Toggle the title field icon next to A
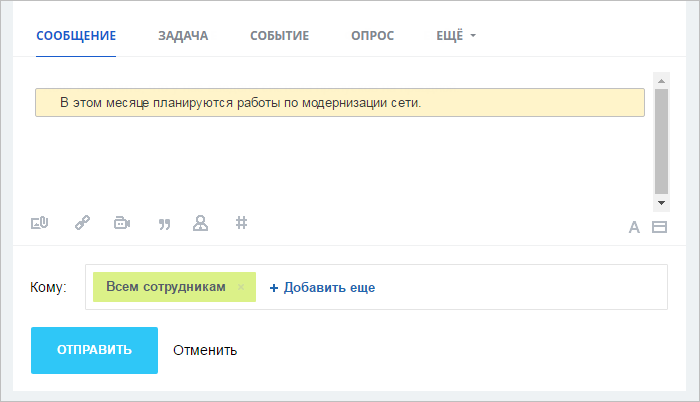 coord(659,227)
